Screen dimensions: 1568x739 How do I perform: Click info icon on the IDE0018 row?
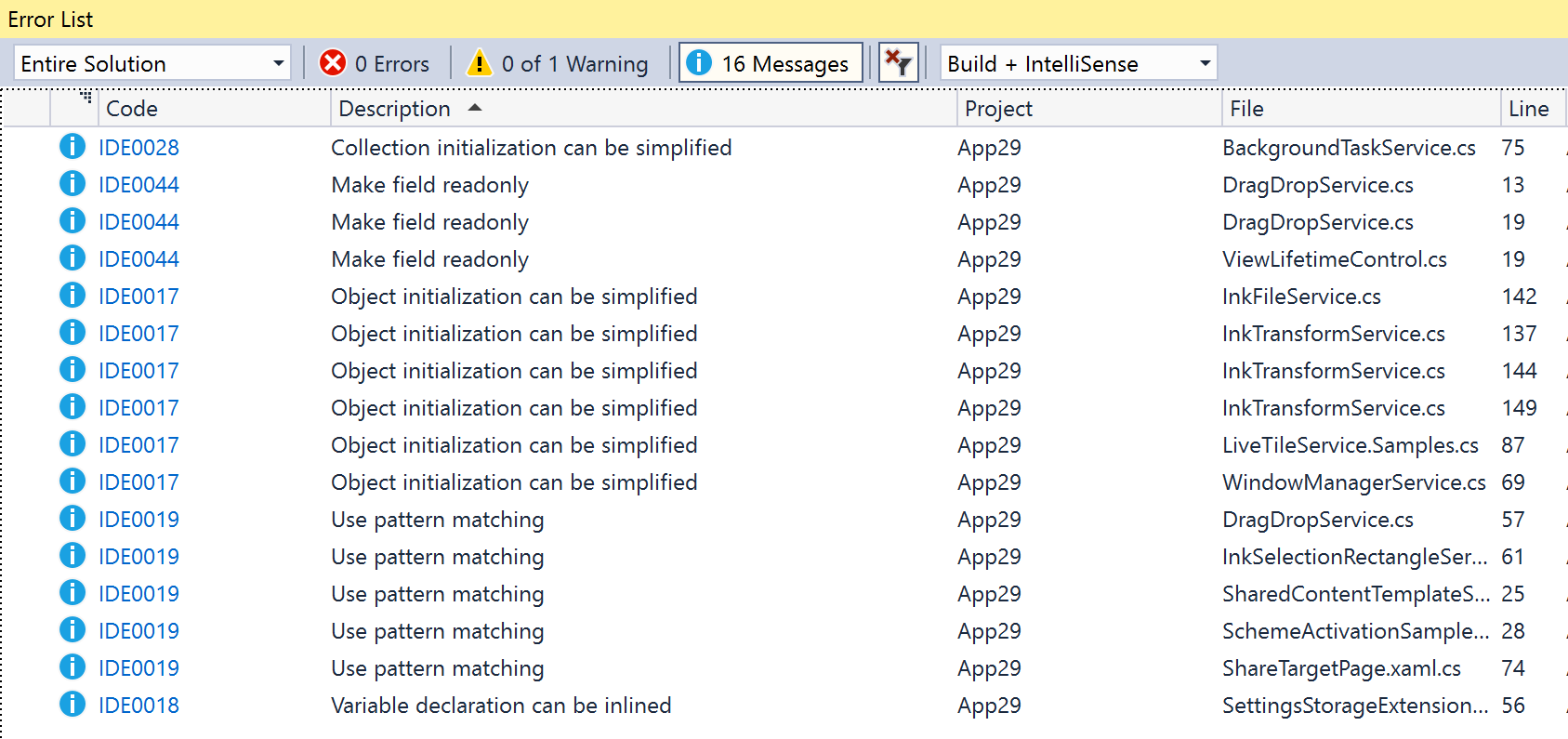72,704
